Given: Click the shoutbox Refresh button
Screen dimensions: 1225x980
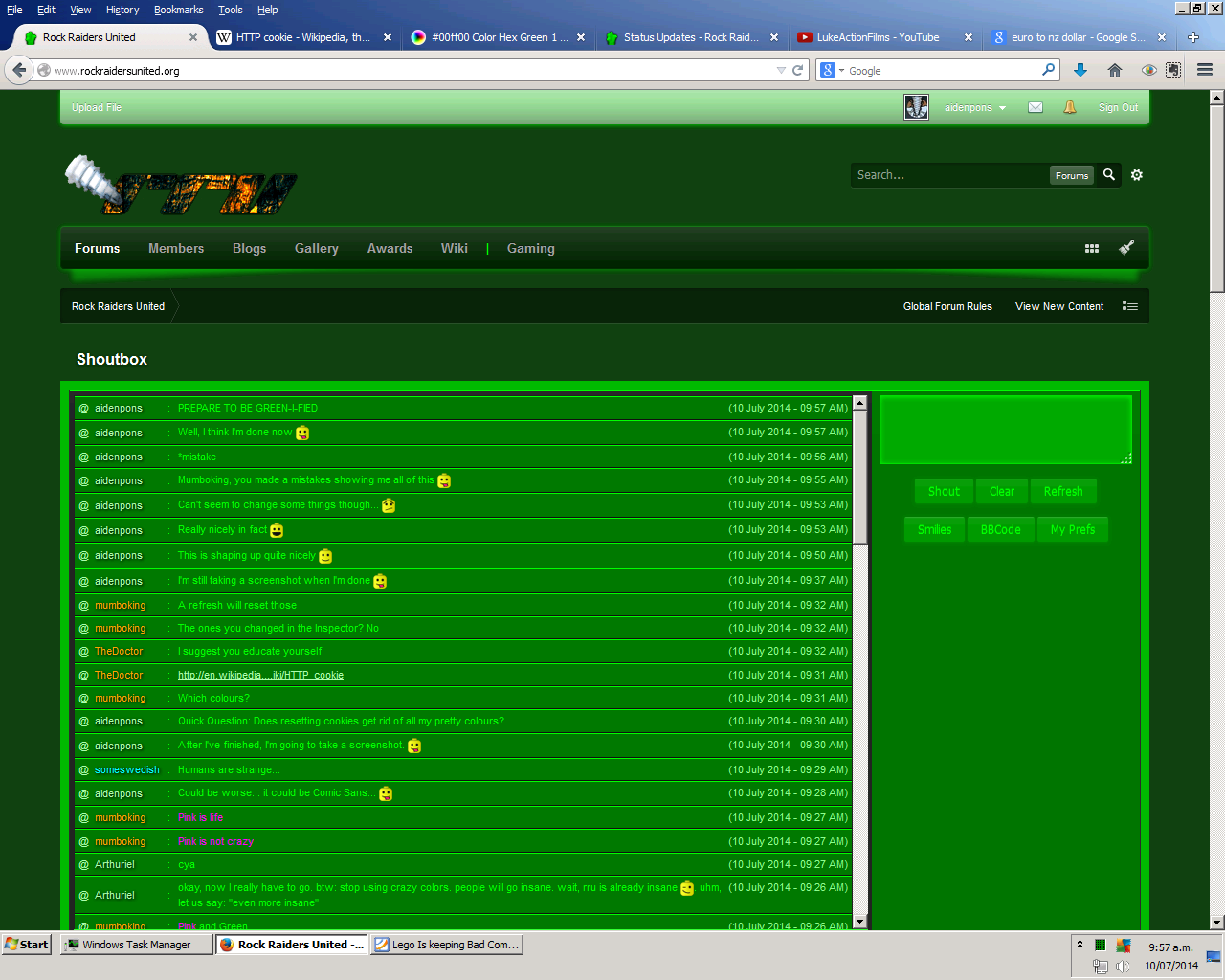Looking at the screenshot, I should point(1063,491).
